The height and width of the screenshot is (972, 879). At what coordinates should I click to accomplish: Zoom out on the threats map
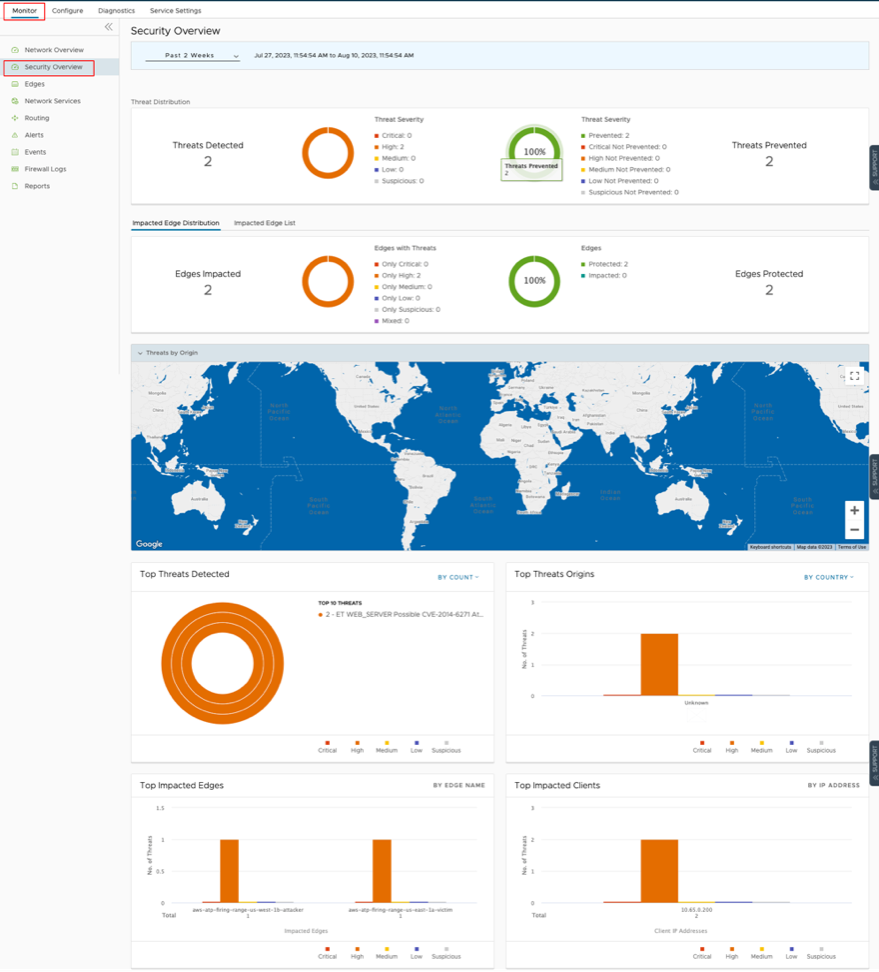[854, 530]
